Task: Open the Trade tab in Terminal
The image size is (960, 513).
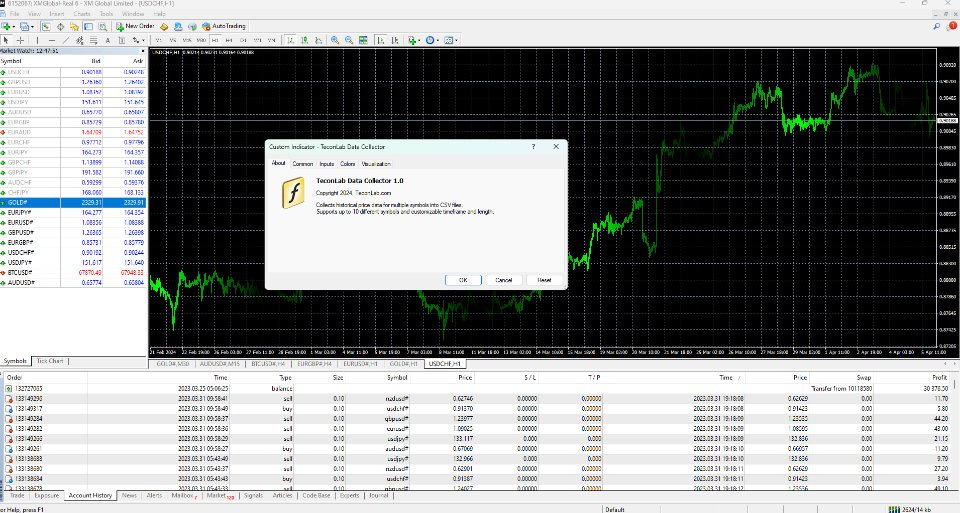Action: coord(17,496)
